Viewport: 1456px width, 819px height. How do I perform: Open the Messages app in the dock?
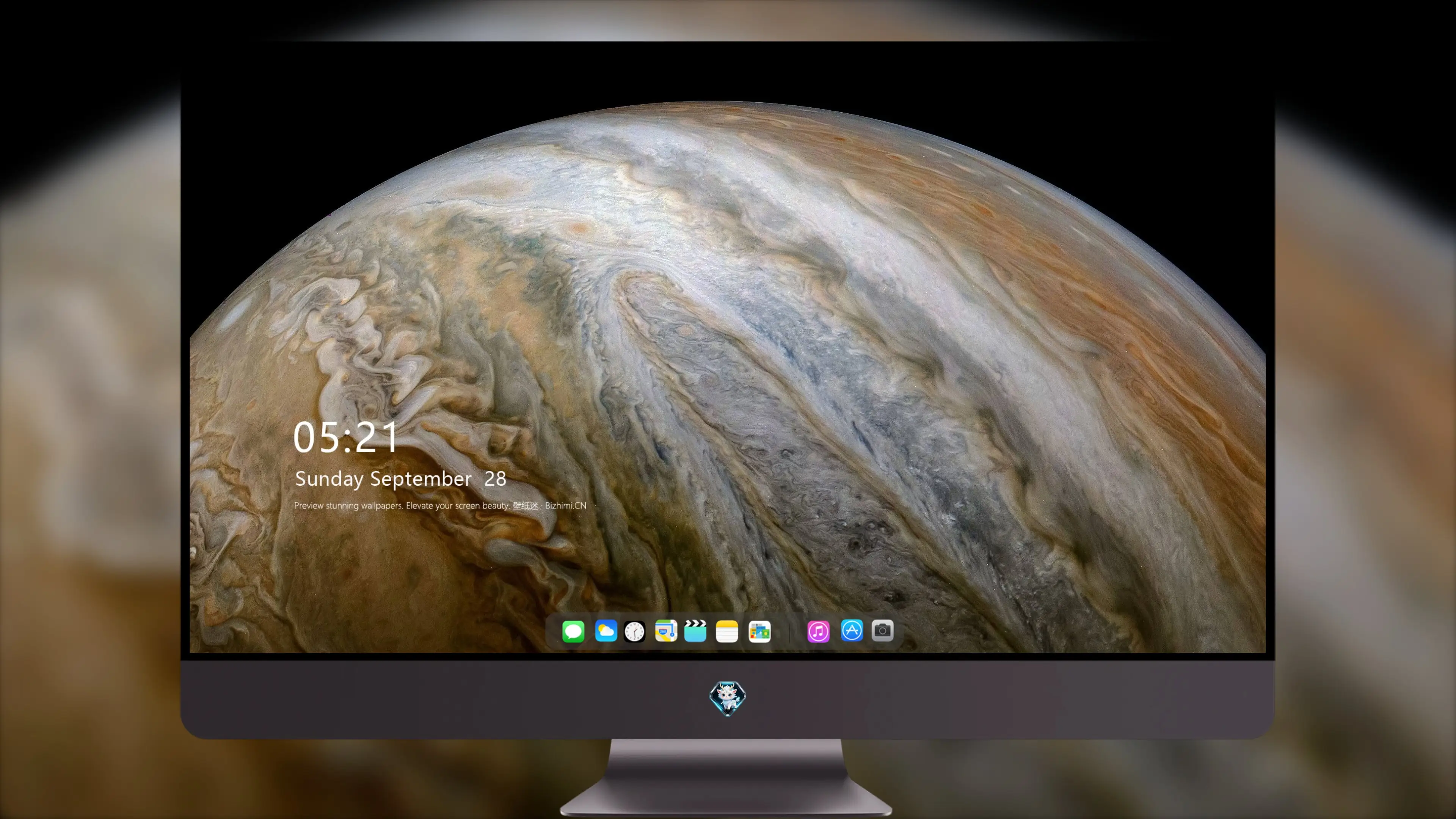573,631
